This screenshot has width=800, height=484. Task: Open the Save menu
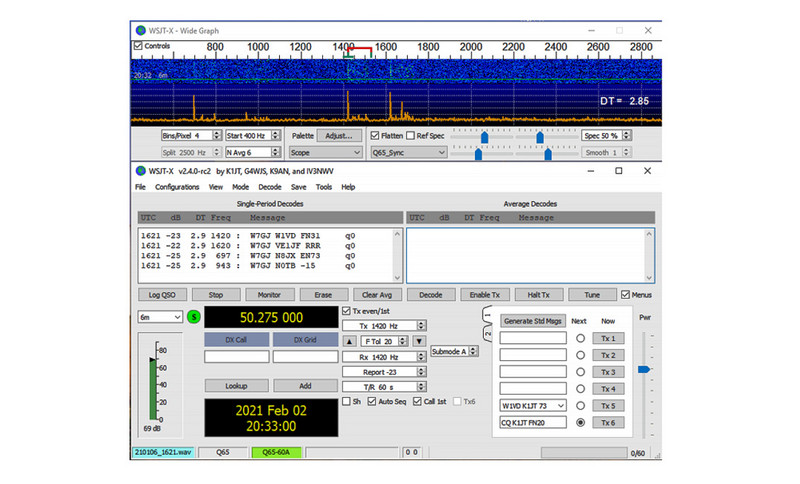pyautogui.click(x=298, y=187)
